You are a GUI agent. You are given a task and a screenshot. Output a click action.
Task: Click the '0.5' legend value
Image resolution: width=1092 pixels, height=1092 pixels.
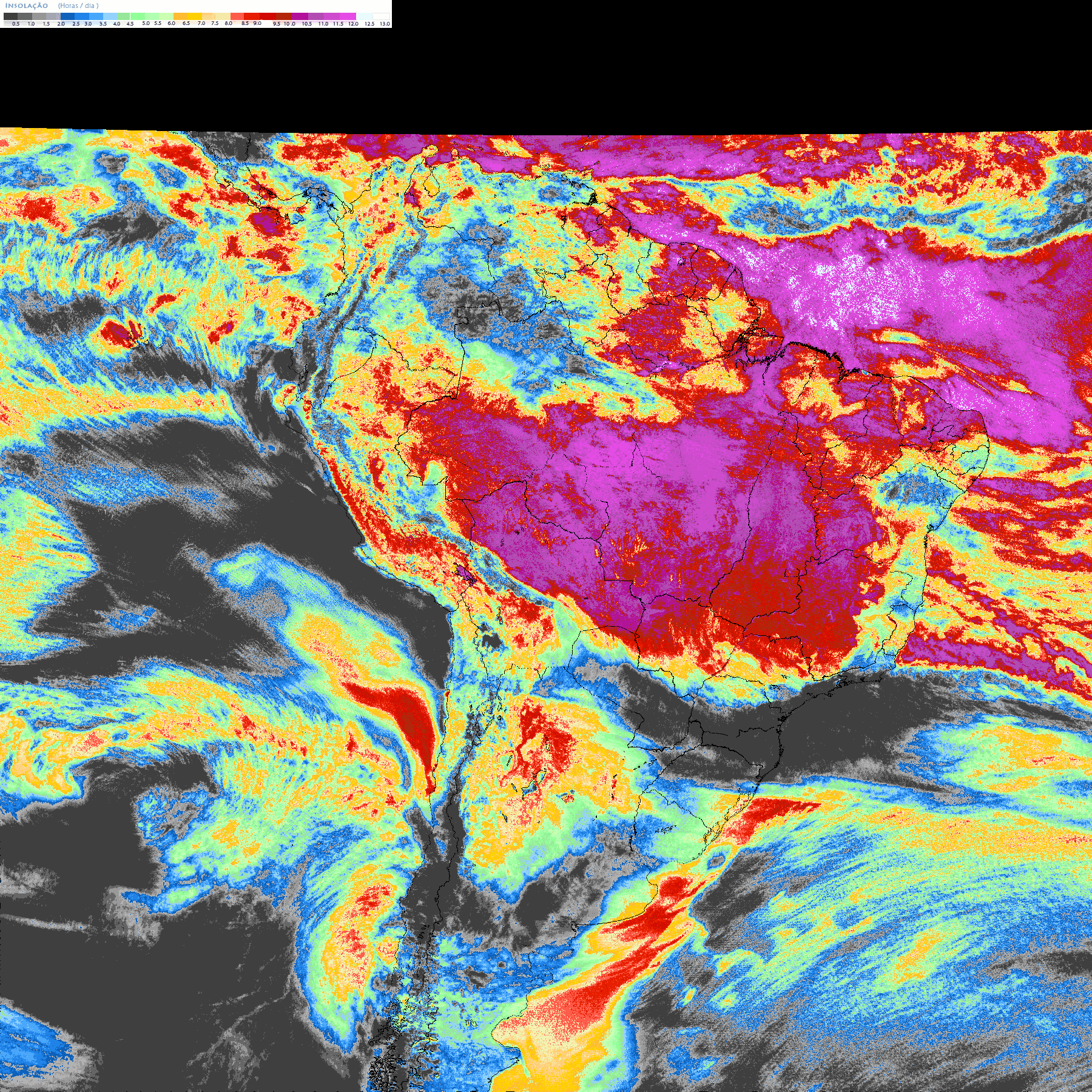click(16, 24)
